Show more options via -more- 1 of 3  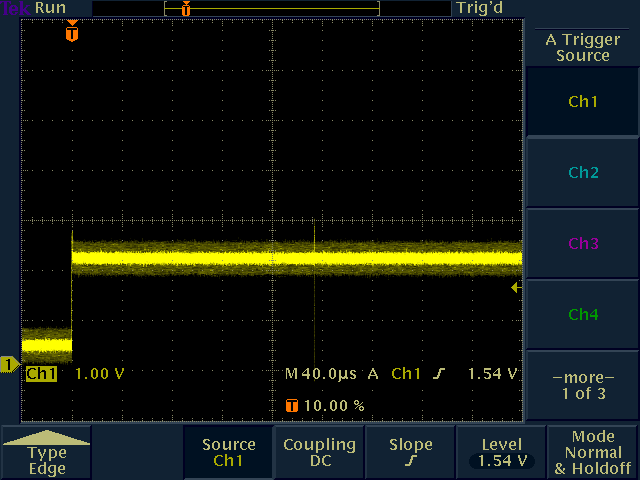click(583, 385)
